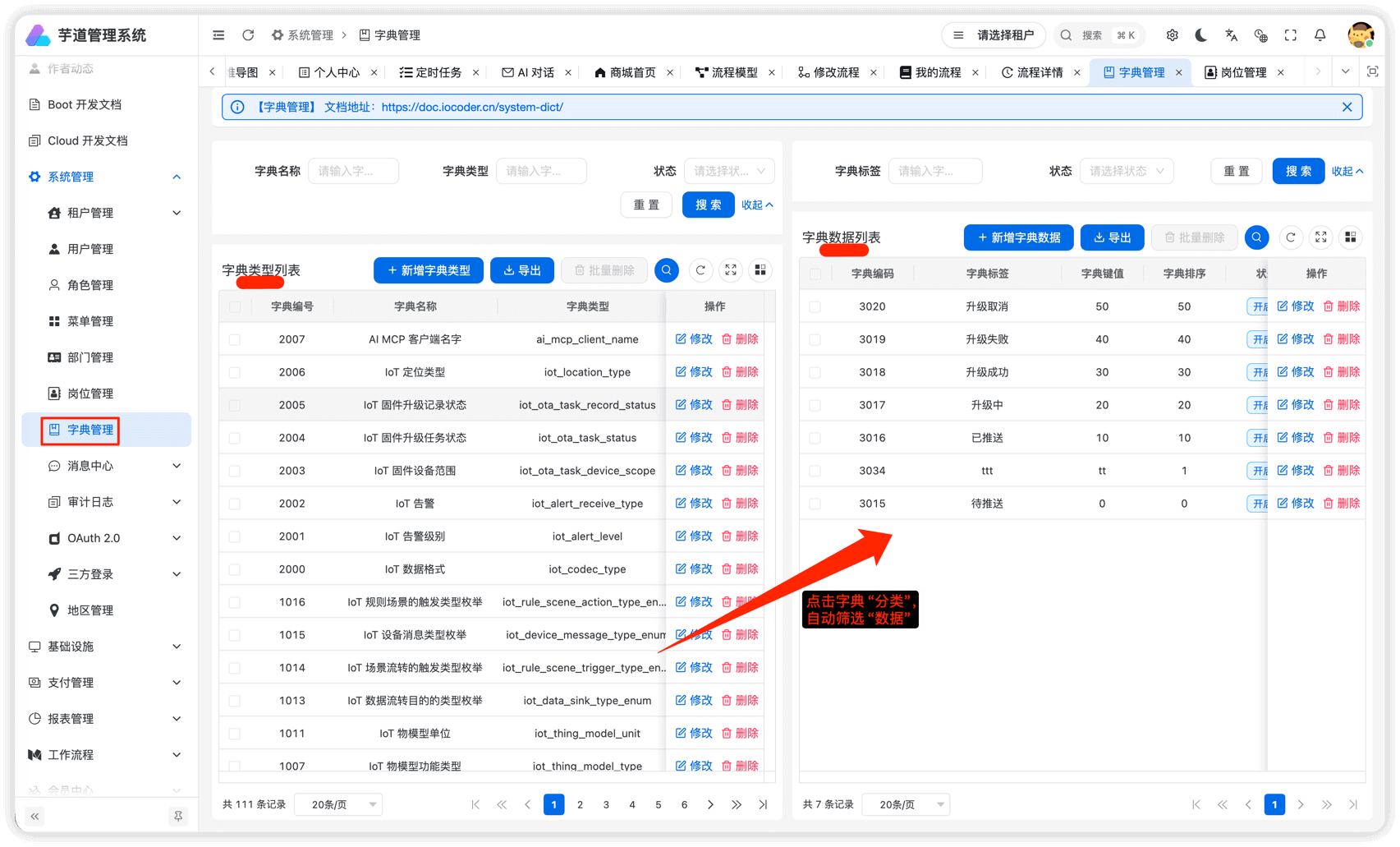1400x847 pixels.
Task: Expand 字典数据列表 to fullscreen view
Action: 1320,237
